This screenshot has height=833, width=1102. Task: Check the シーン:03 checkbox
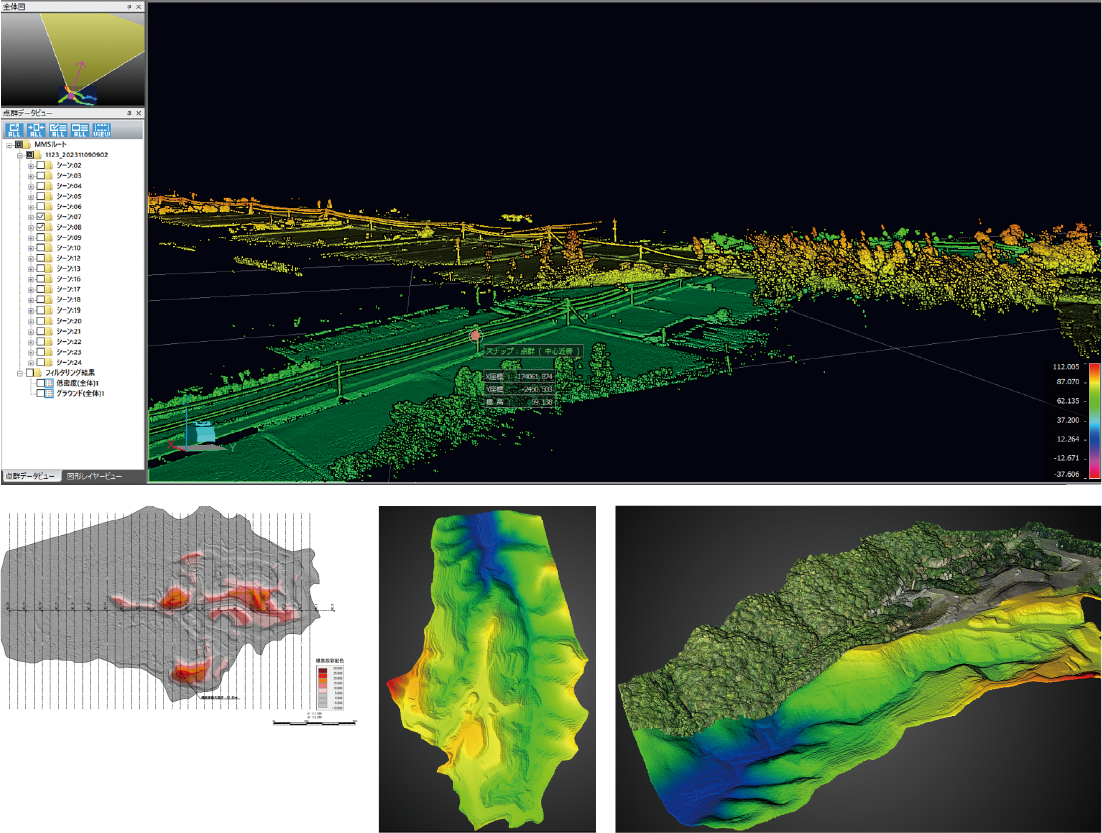41,176
